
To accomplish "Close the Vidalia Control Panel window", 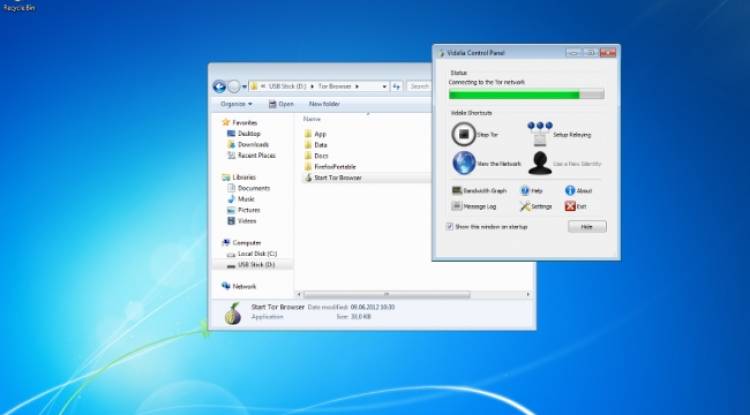I will click(x=607, y=53).
